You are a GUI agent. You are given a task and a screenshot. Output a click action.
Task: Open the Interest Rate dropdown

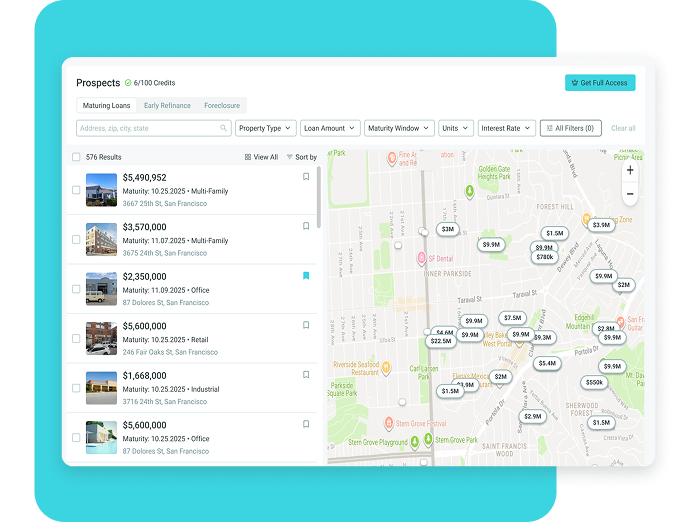point(505,129)
